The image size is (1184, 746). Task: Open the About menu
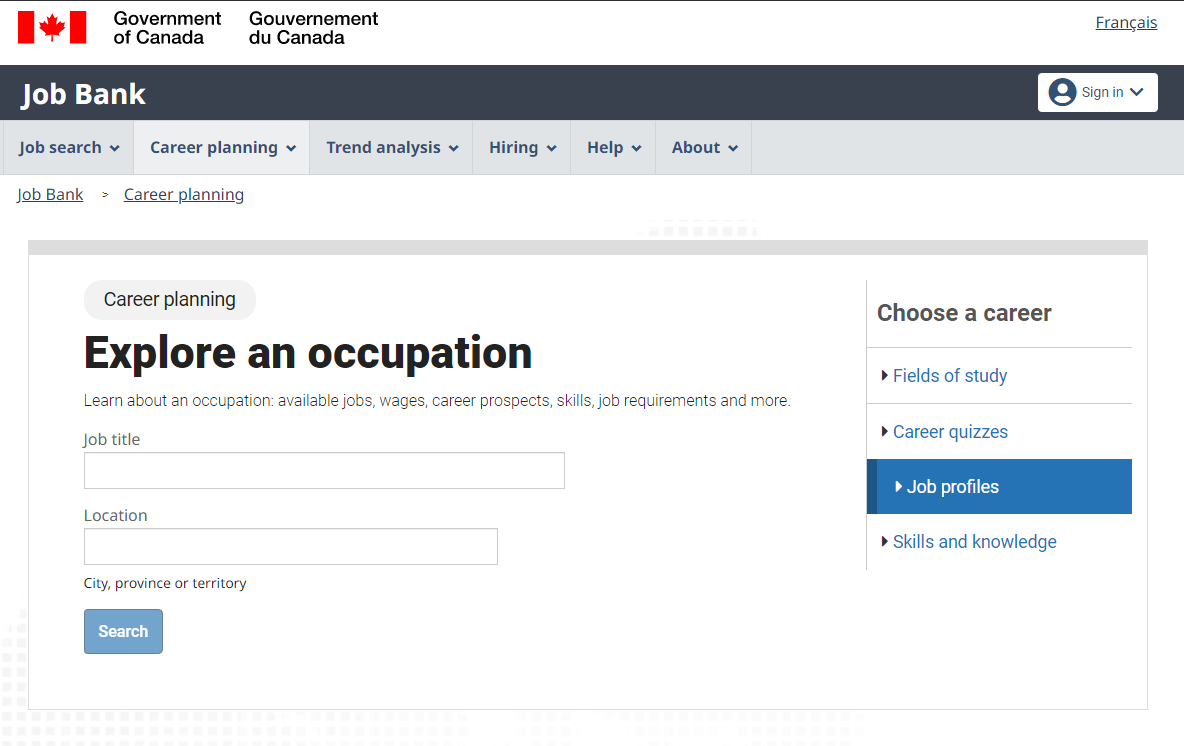[704, 147]
